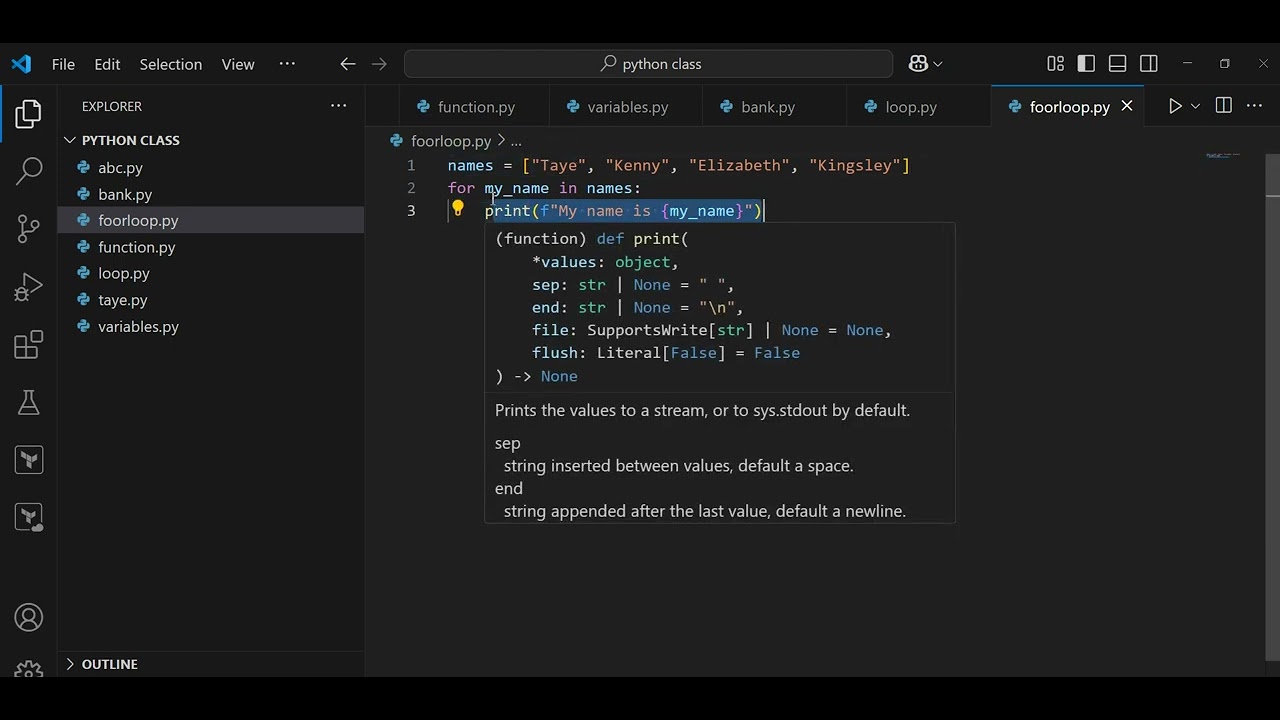This screenshot has height=720, width=1280.
Task: Go back with the left arrow
Action: [x=348, y=64]
